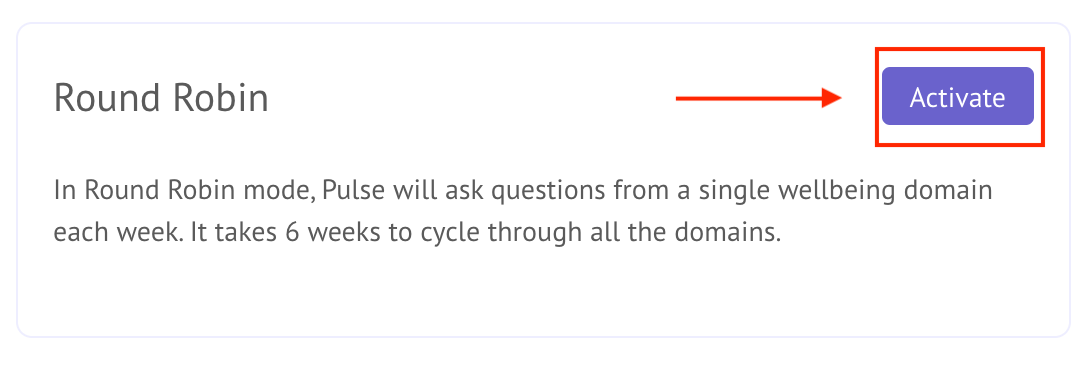Click the arrowhead of the red arrow
The height and width of the screenshot is (368, 1088).
(x=832, y=98)
